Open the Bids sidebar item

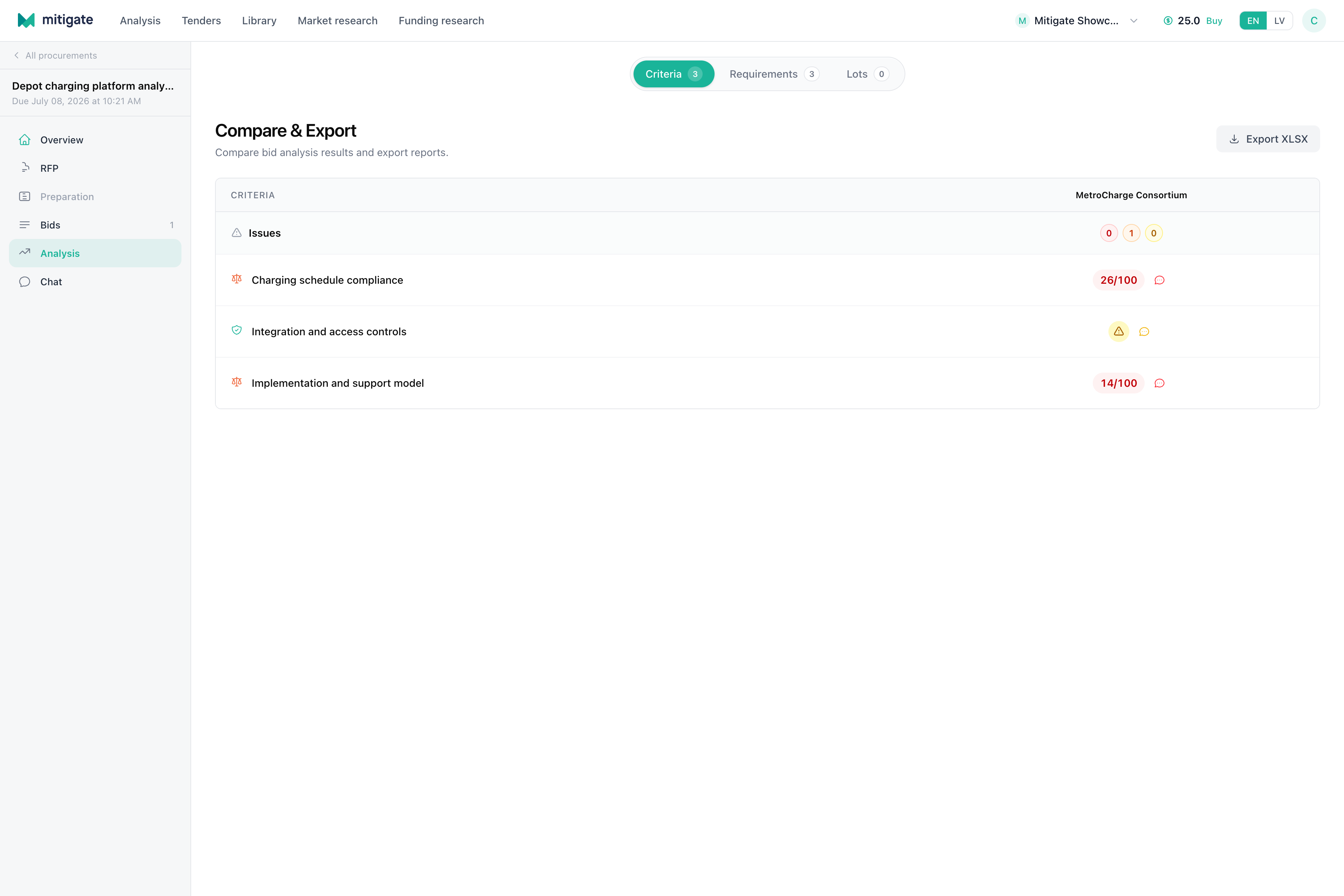[x=95, y=225]
